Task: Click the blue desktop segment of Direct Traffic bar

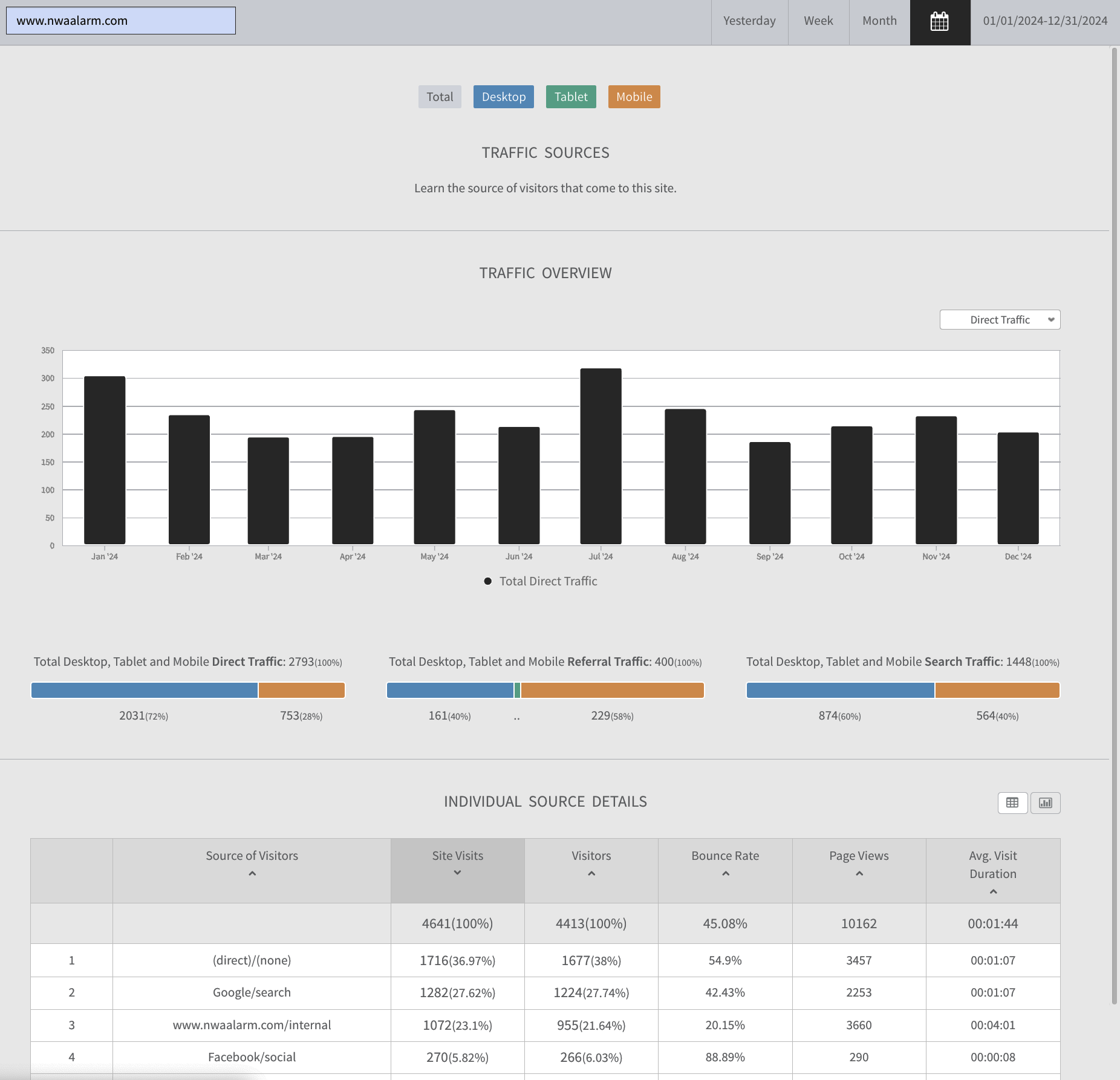Action: point(145,690)
